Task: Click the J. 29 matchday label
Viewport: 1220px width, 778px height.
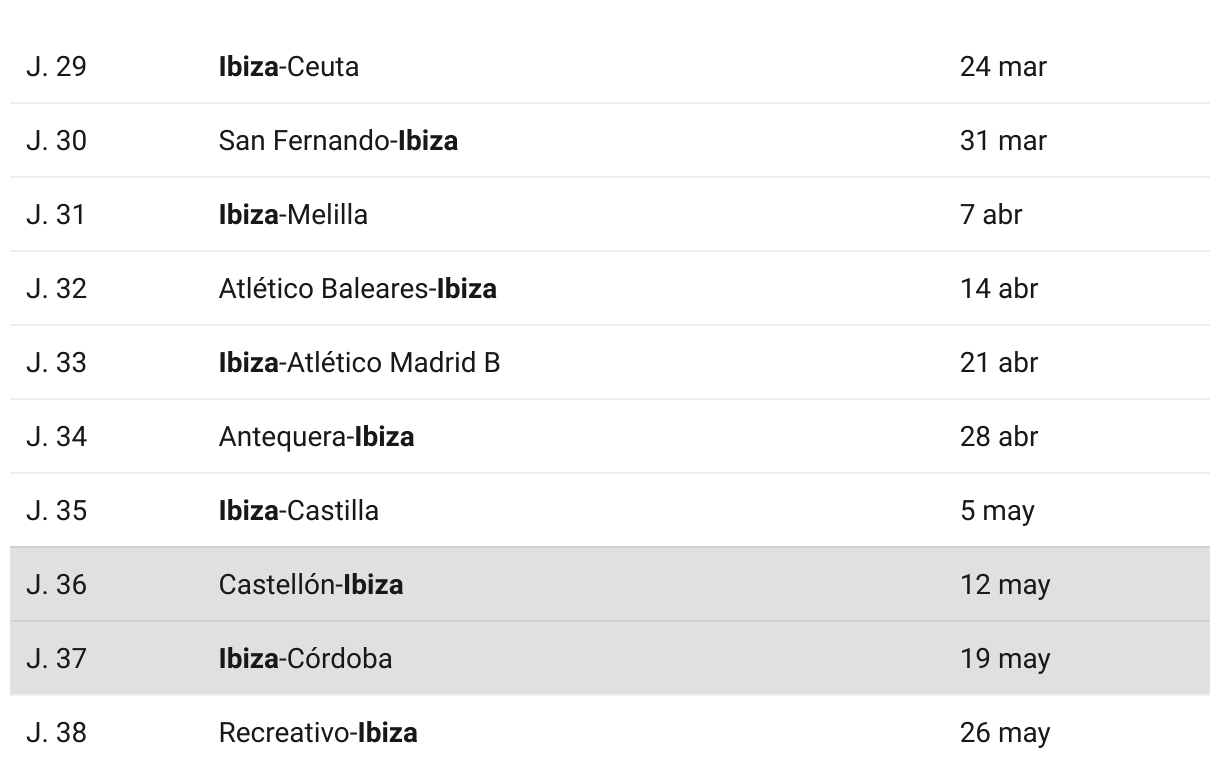Action: coord(56,66)
